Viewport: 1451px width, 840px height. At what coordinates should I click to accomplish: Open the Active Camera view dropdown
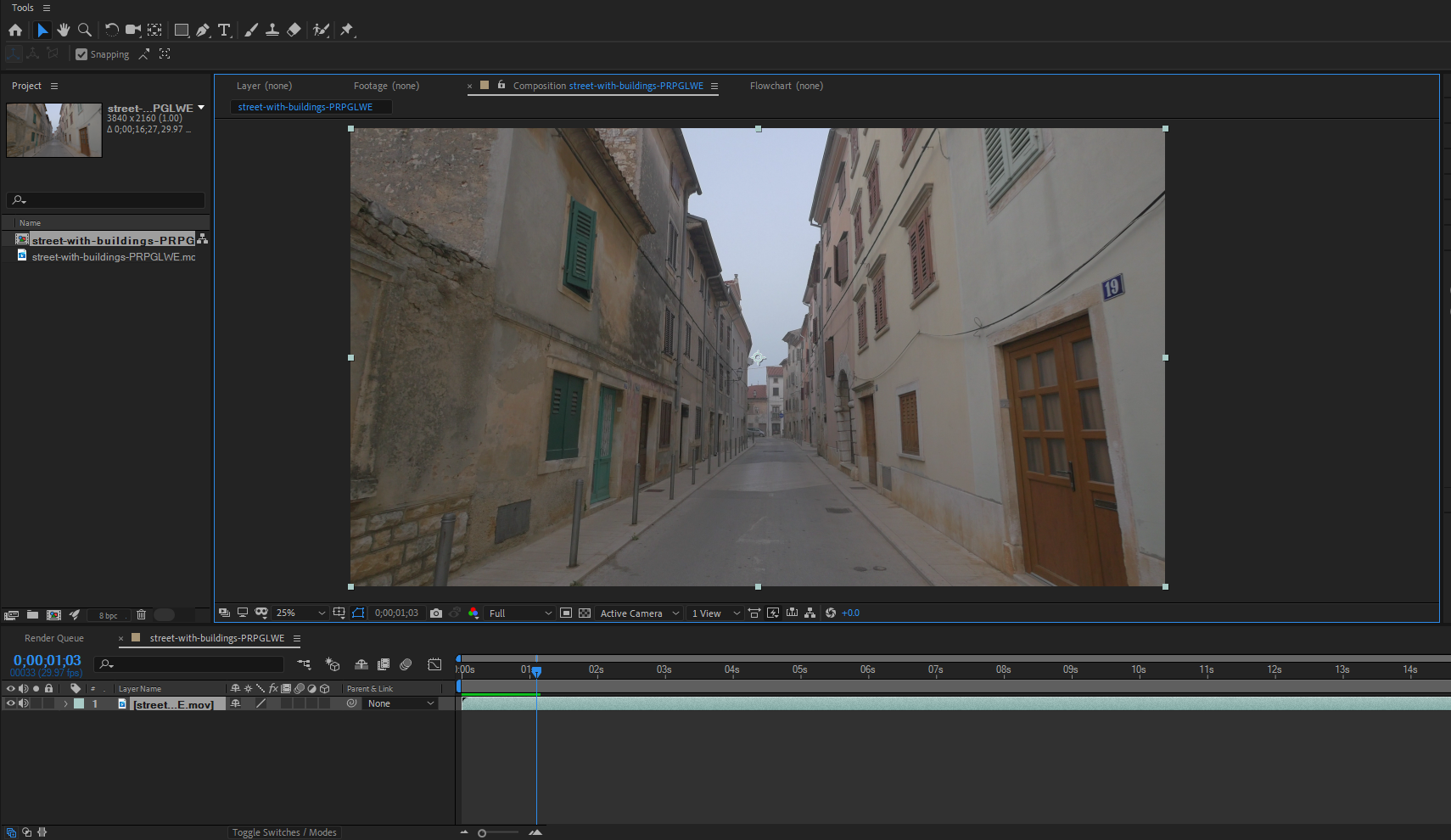click(x=640, y=613)
